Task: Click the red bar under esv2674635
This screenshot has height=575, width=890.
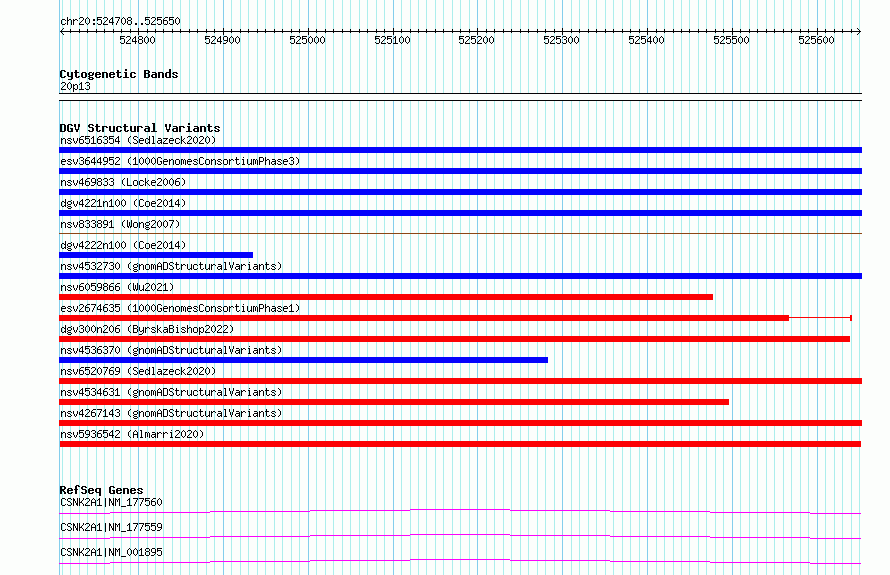Action: tap(424, 318)
